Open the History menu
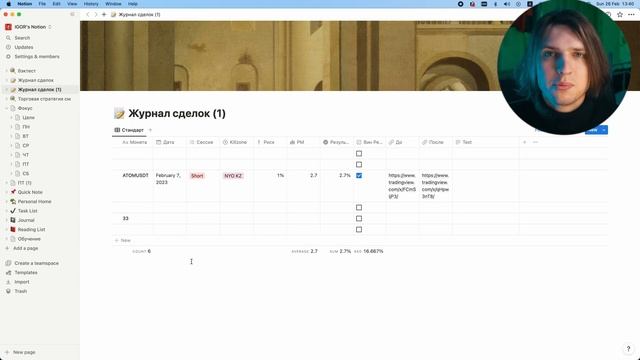Image resolution: width=640 pixels, height=360 pixels. pos(91,4)
